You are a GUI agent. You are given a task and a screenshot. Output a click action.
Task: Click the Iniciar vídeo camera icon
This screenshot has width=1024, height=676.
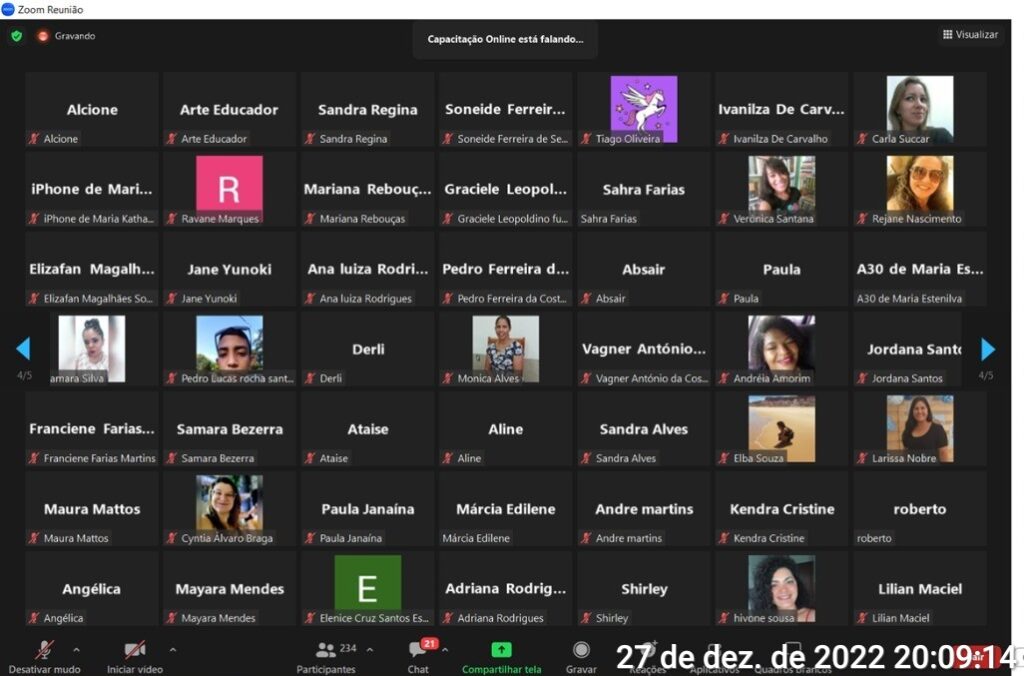coord(134,649)
